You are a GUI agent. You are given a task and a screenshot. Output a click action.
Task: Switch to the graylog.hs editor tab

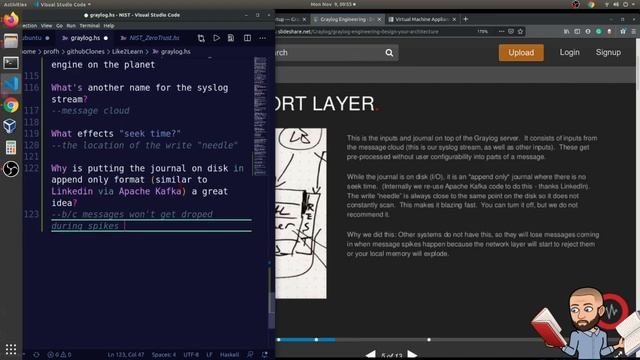(x=85, y=38)
